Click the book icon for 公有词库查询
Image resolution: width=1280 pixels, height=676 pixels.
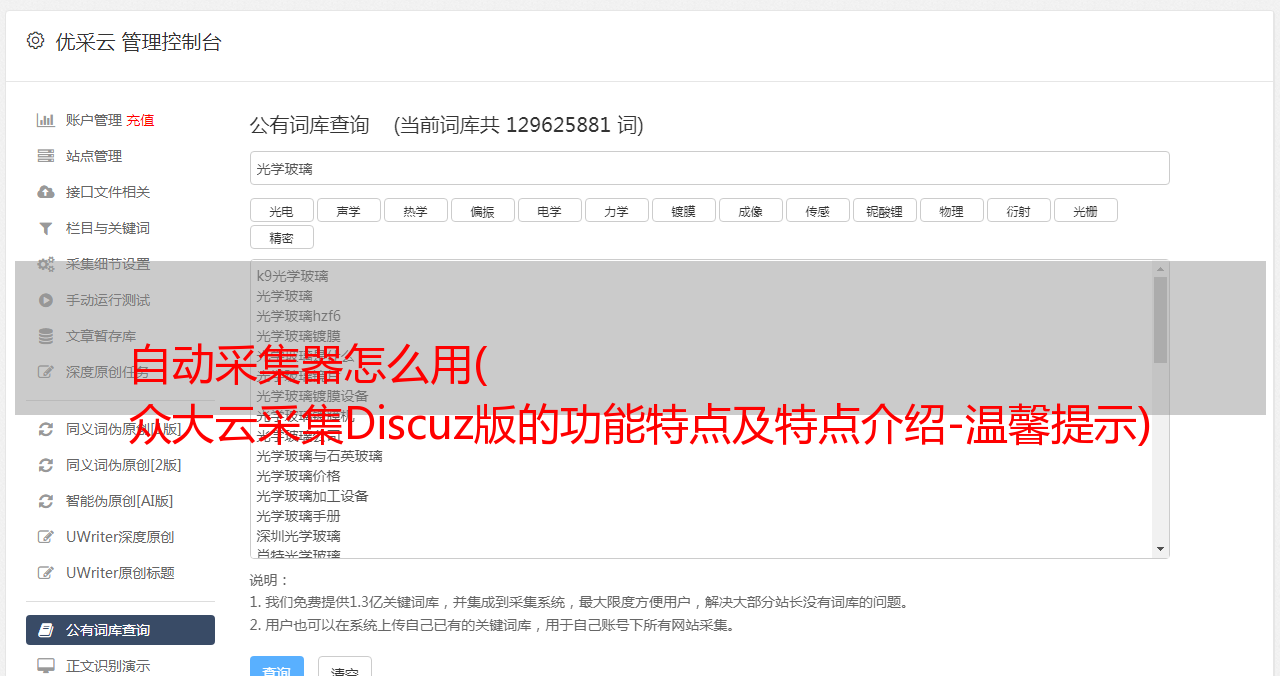(x=46, y=630)
